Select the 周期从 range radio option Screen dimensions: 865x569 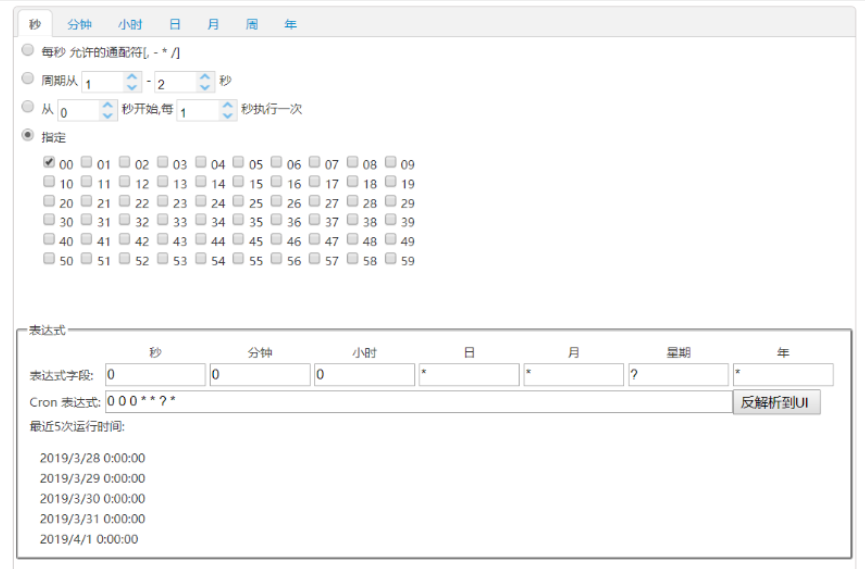28,78
